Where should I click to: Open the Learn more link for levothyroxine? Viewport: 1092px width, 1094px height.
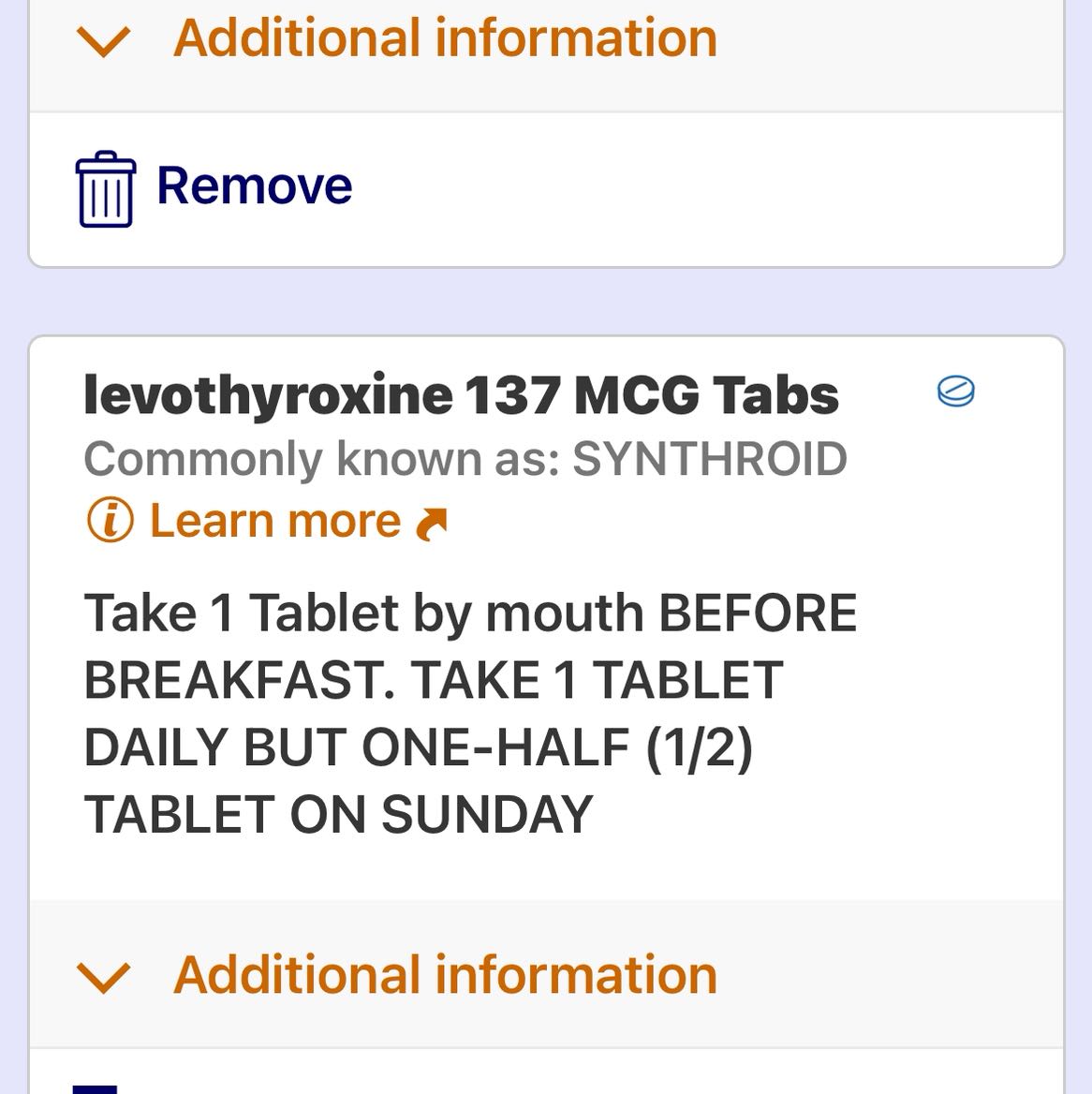click(274, 521)
